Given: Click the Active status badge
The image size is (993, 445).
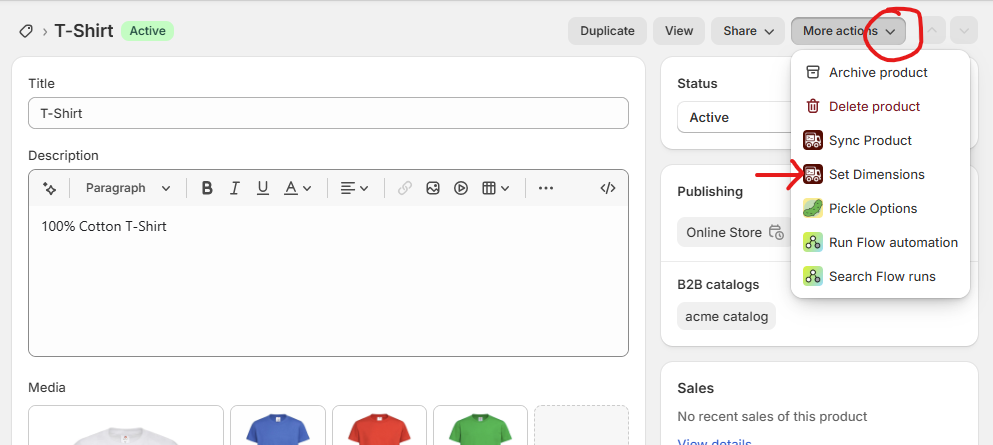Looking at the screenshot, I should pos(148,31).
